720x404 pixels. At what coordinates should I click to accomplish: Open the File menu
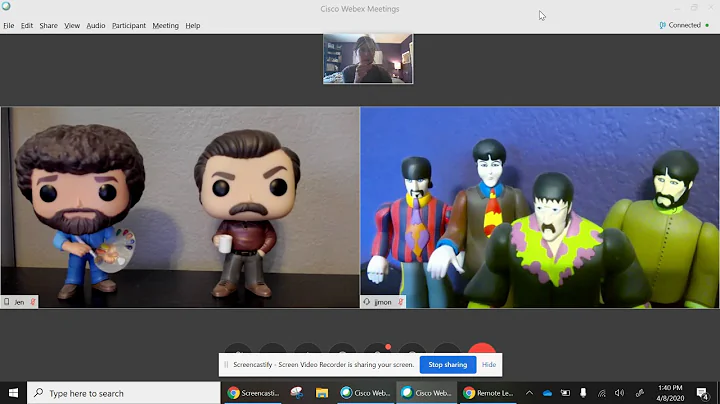[9, 26]
